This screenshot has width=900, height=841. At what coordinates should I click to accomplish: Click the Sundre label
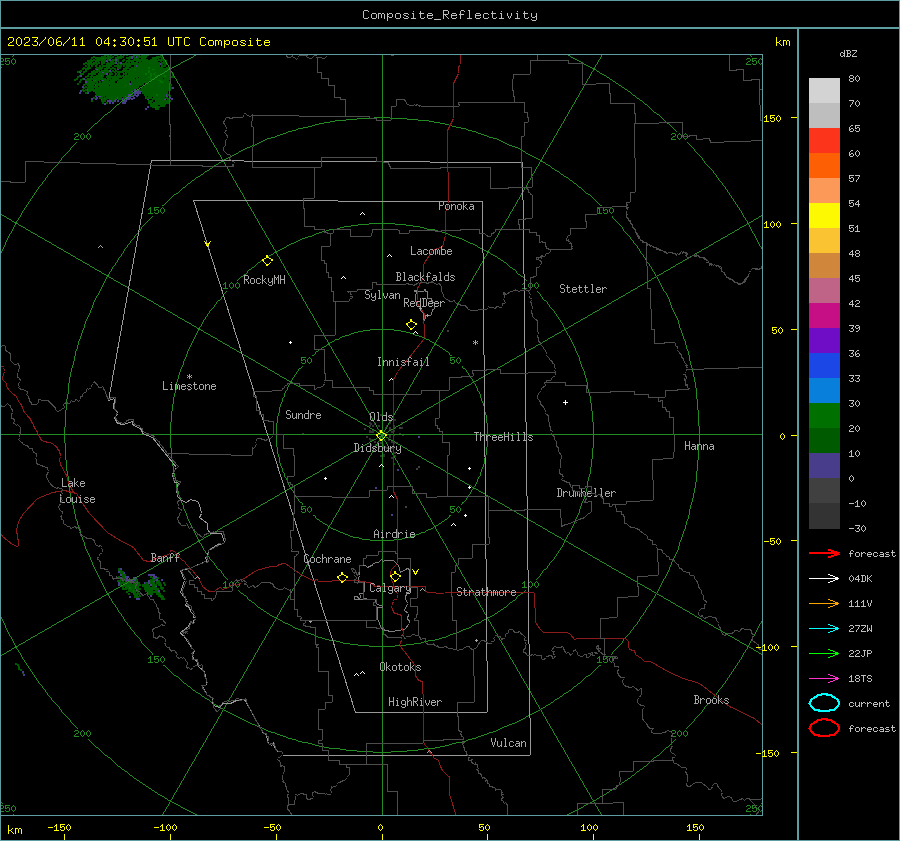pyautogui.click(x=303, y=414)
